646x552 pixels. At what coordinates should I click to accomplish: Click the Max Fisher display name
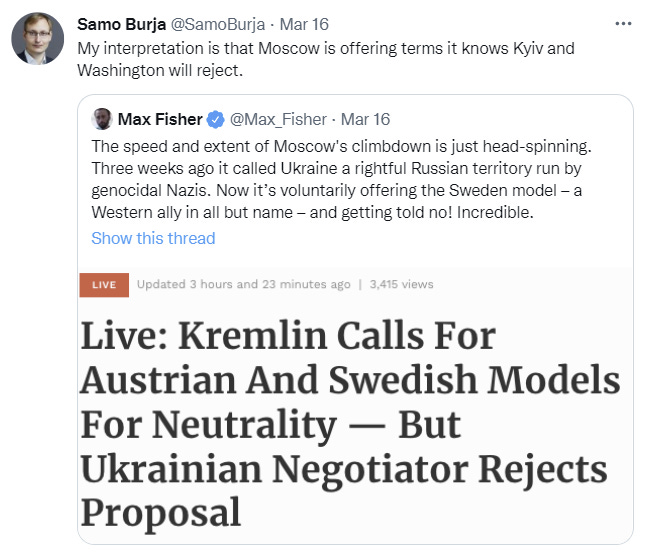(x=160, y=120)
